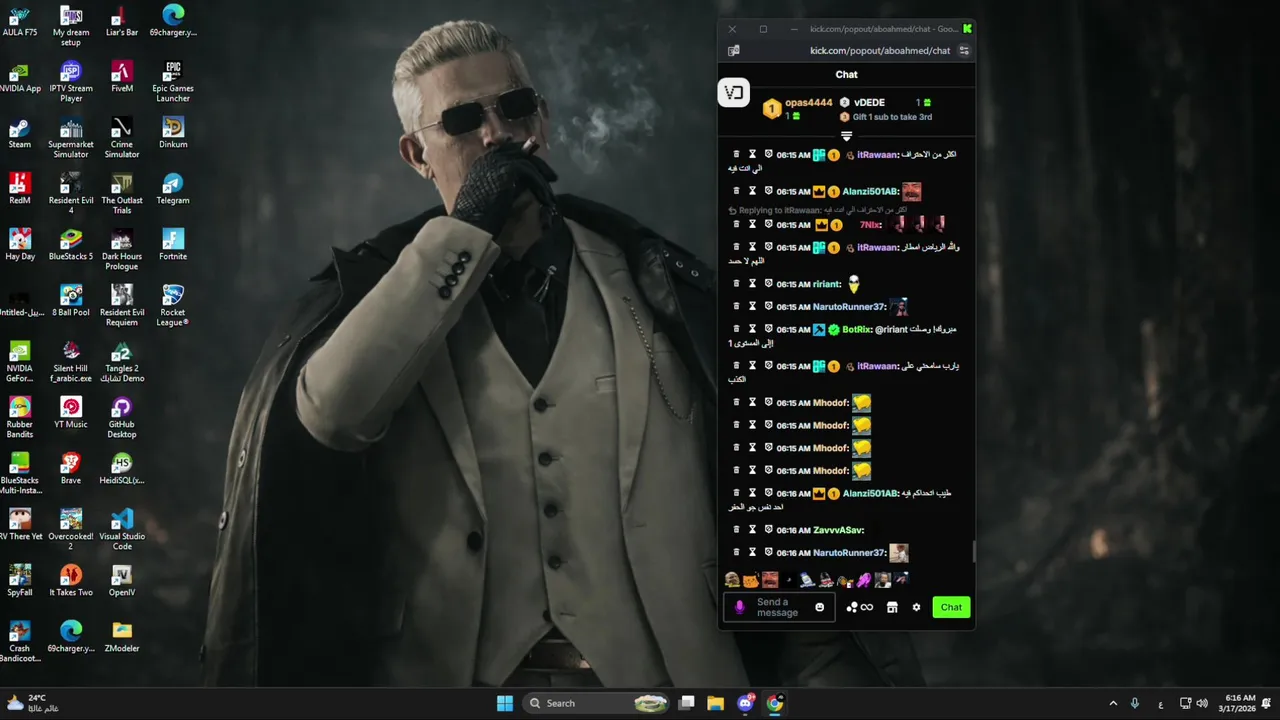Click 'Replying to itRawaan' reply reference
The image size is (1280, 720).
tap(817, 211)
